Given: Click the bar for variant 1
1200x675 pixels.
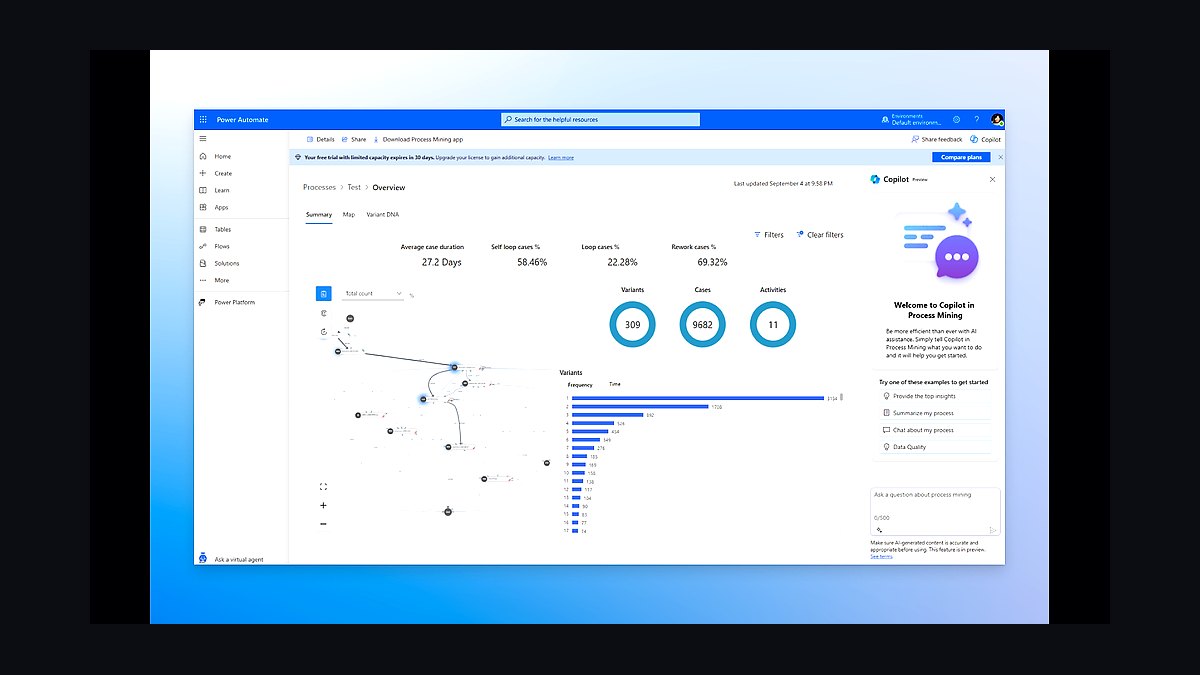Looking at the screenshot, I should 698,398.
